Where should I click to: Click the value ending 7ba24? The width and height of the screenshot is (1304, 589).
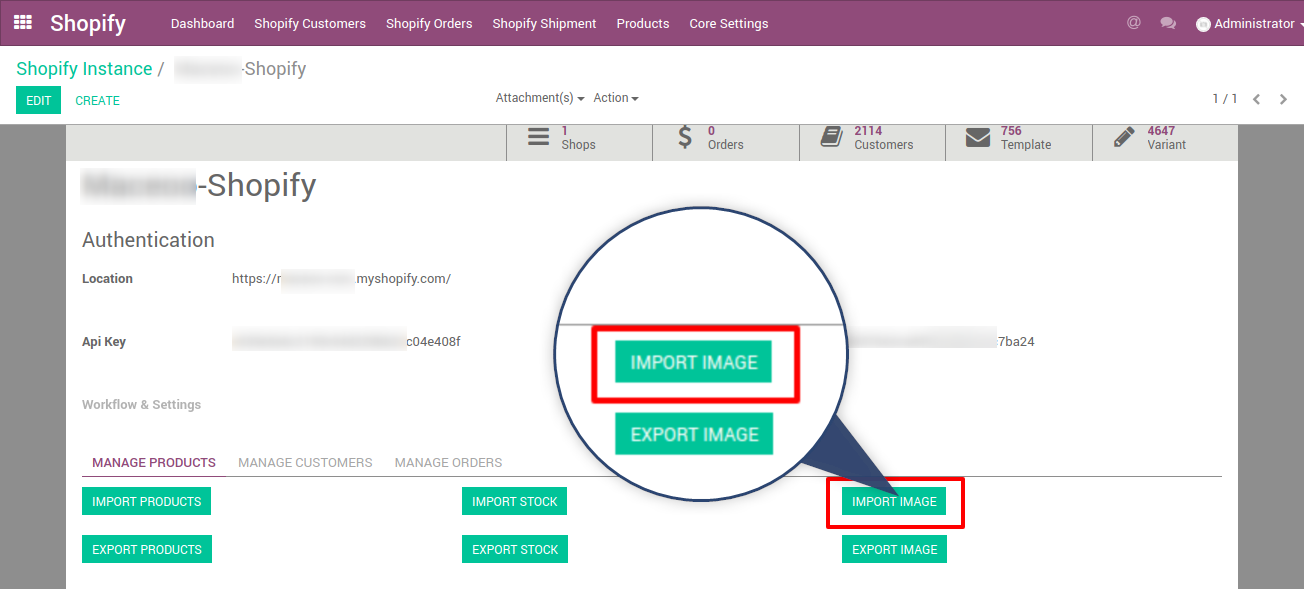940,342
